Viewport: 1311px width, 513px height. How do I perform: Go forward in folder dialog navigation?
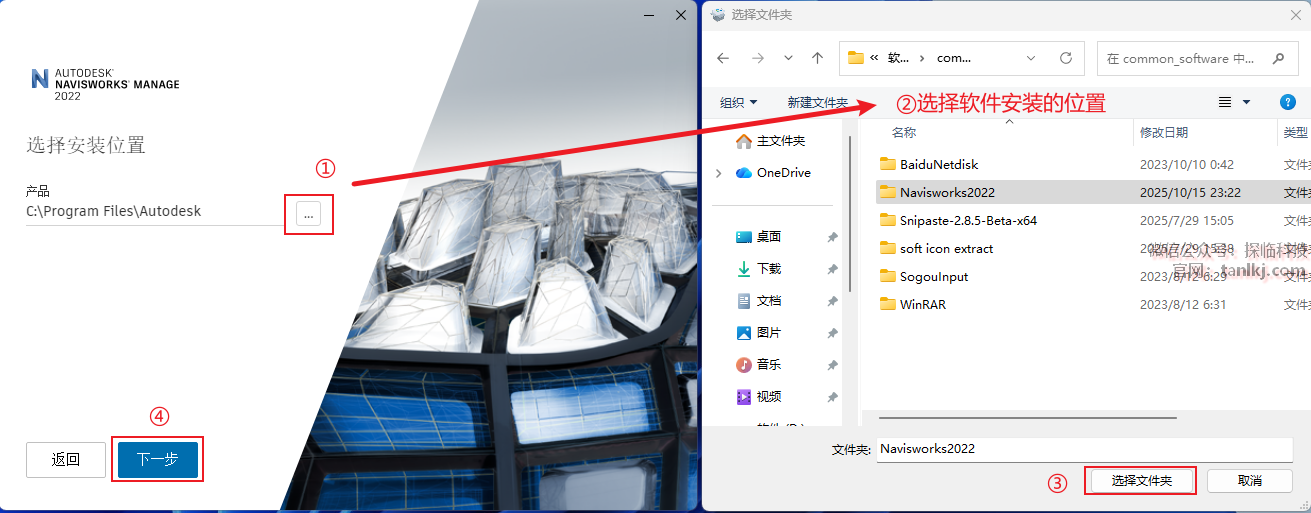(x=757, y=58)
